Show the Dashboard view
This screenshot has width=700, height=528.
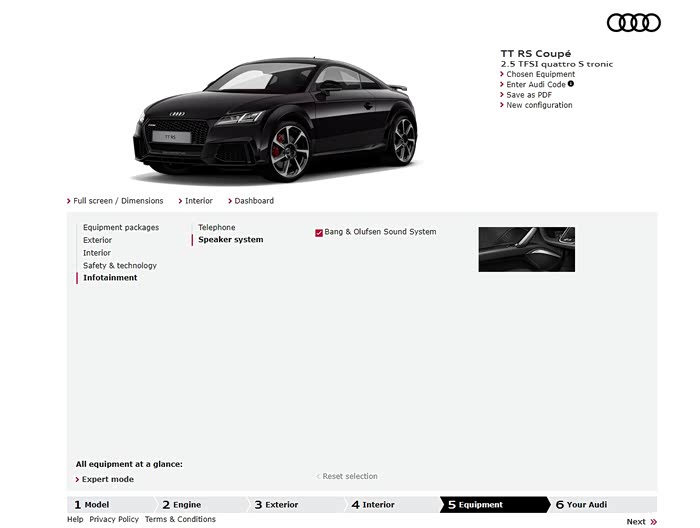point(254,201)
